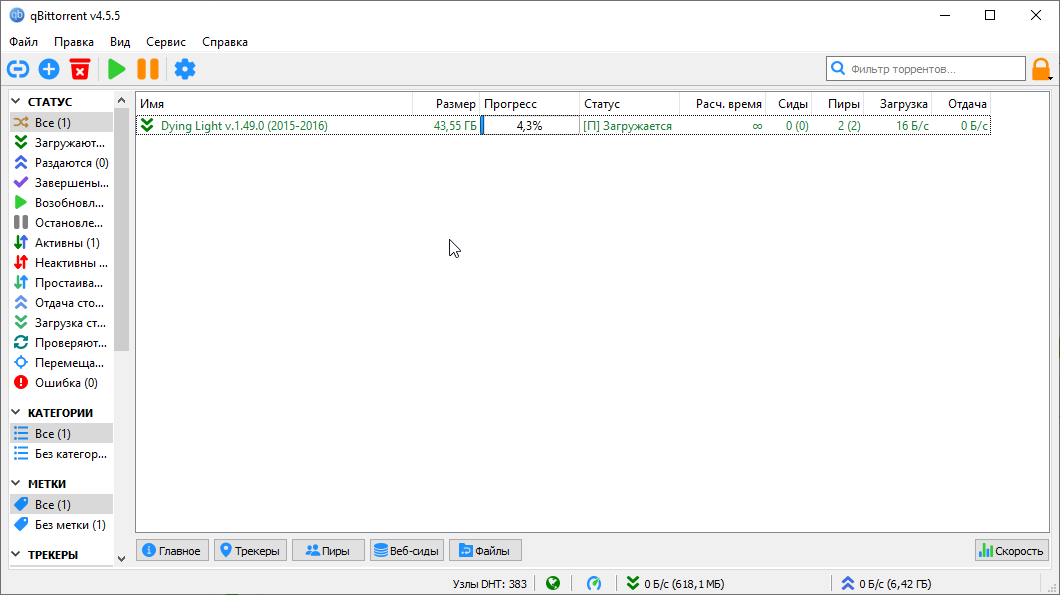
Task: Click the 4,3% progress bar
Action: (529, 126)
